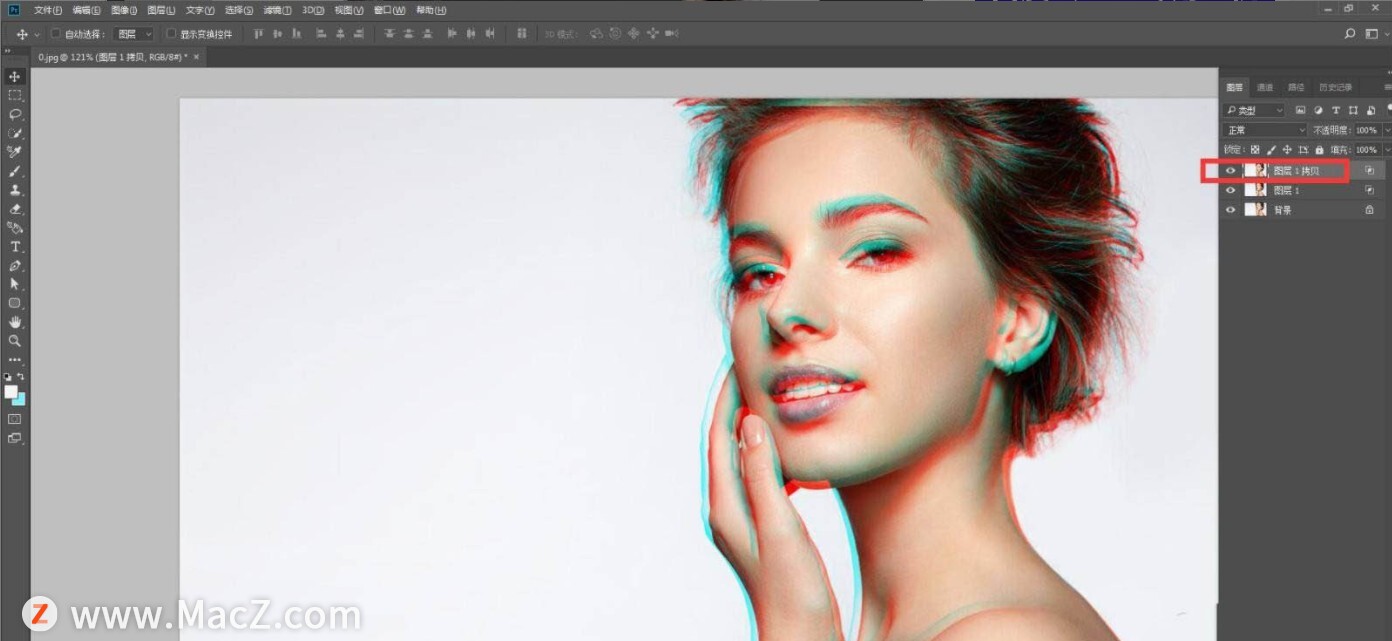
Task: Open the 类型 layer filter dropdown
Action: (1255, 110)
